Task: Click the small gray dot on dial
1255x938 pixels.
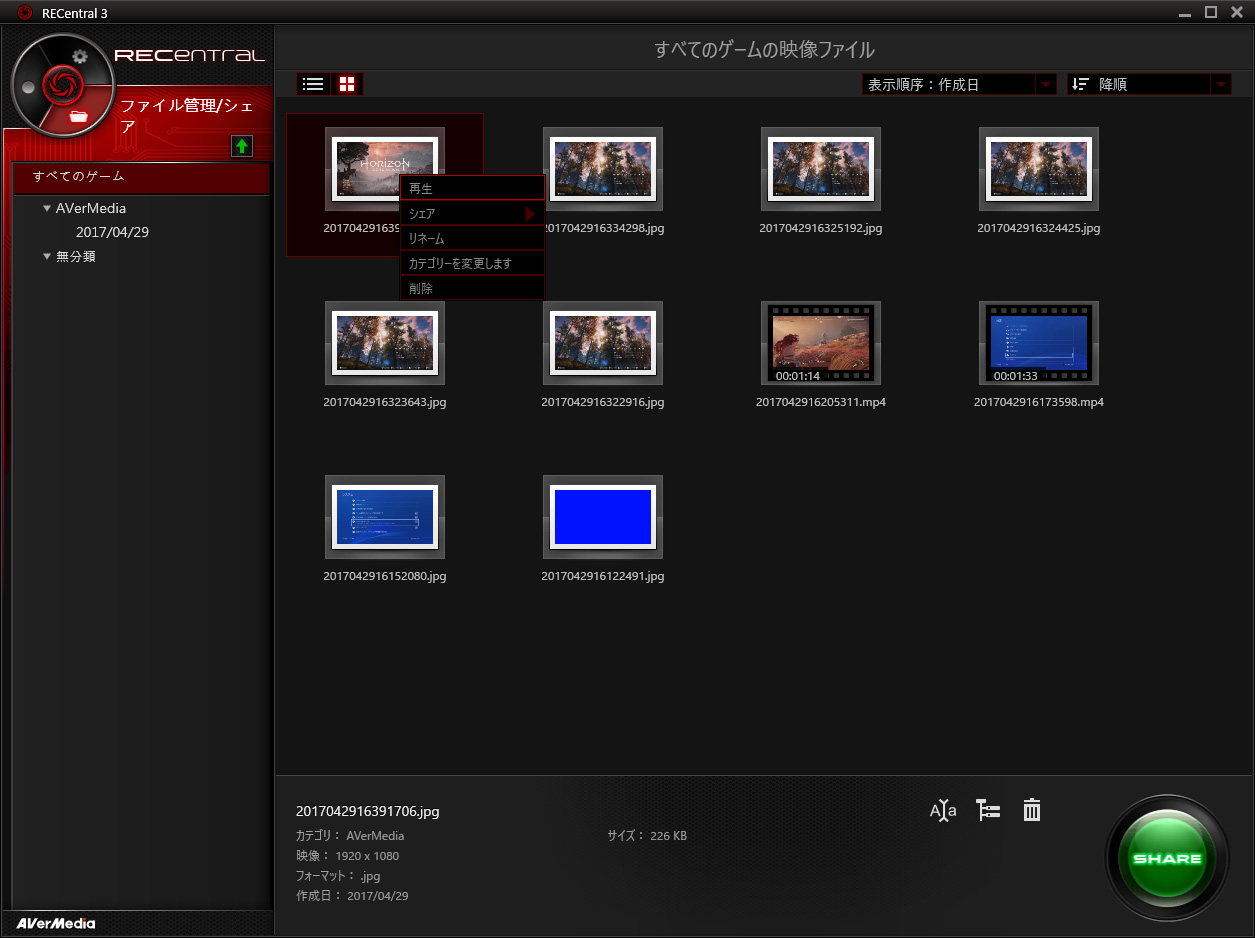Action: [x=27, y=87]
